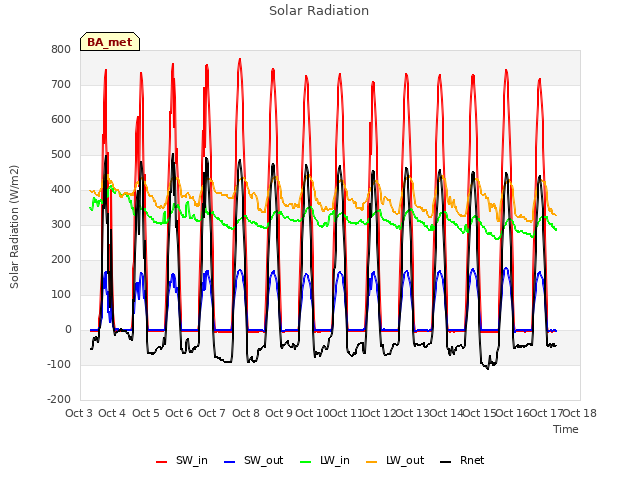Click the Oct 7 x-axis label
640x480 pixels.
[212, 413]
